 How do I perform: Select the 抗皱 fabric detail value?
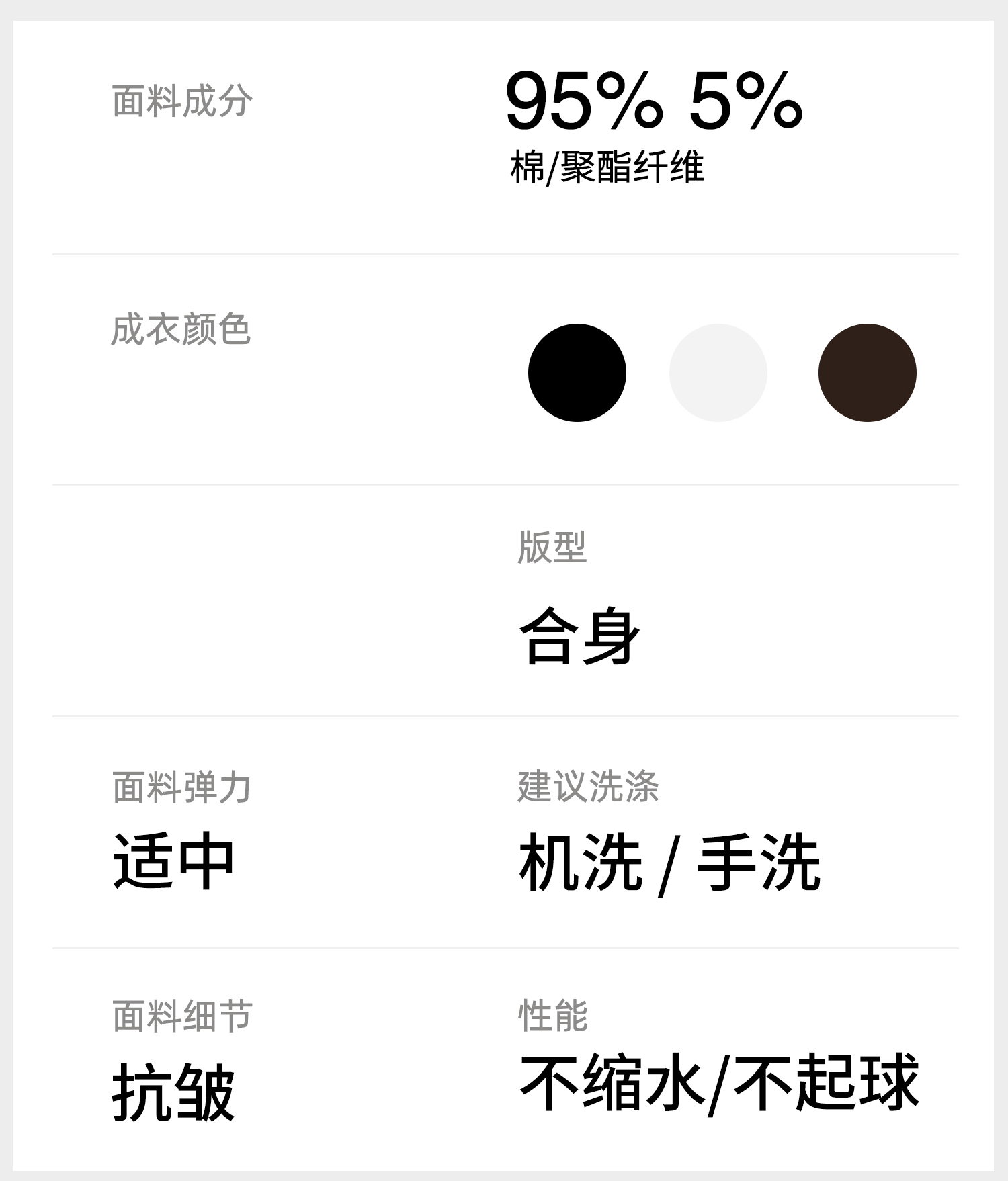[173, 1092]
